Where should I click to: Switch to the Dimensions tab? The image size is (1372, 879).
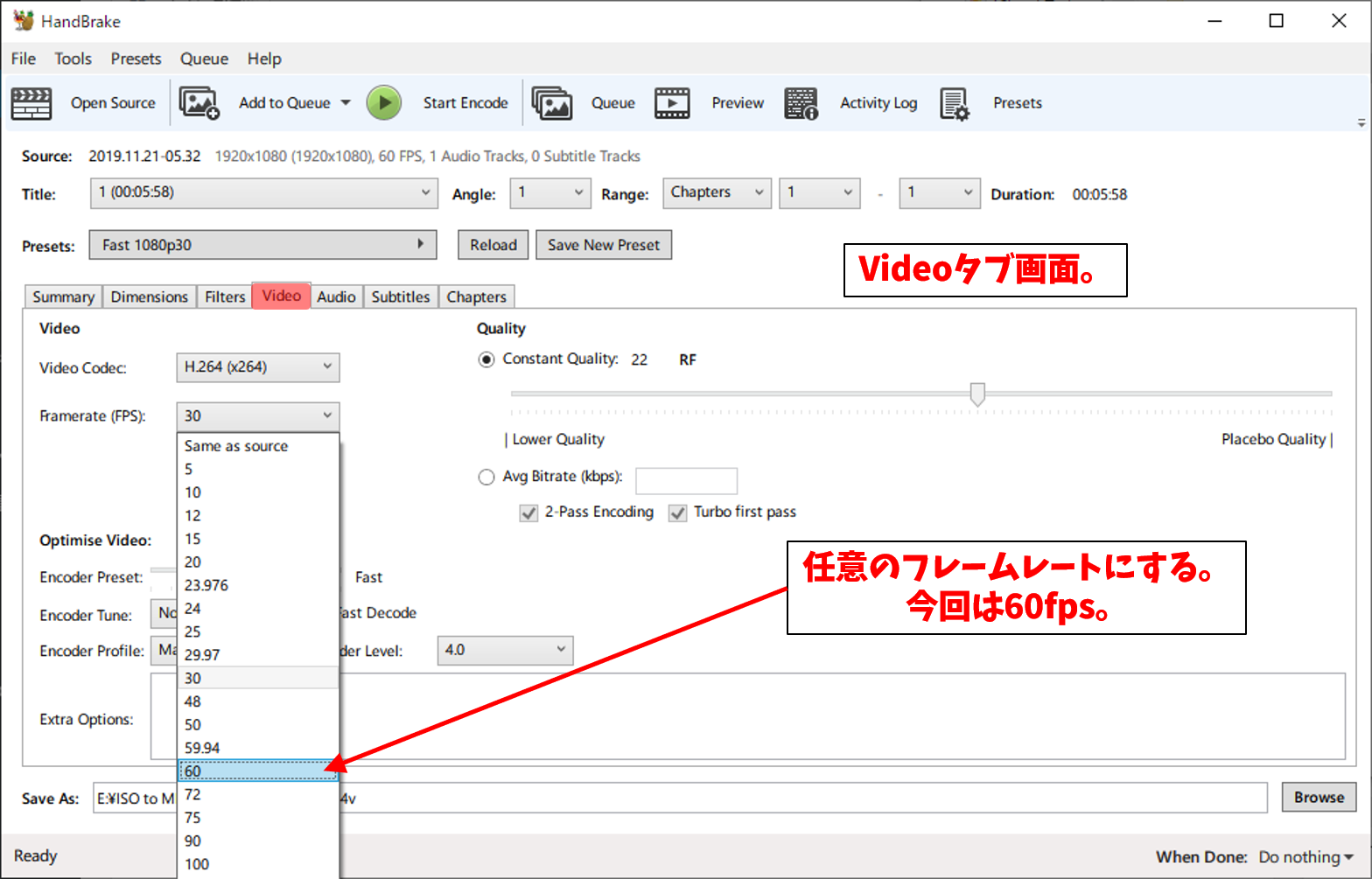[149, 296]
